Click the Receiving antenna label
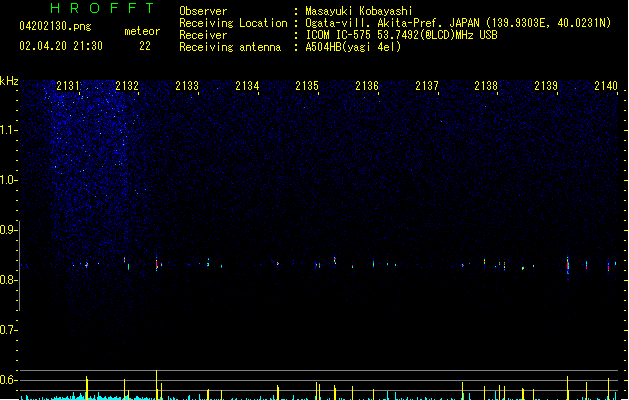Screen dimensions: 629x400 pyautogui.click(x=230, y=47)
